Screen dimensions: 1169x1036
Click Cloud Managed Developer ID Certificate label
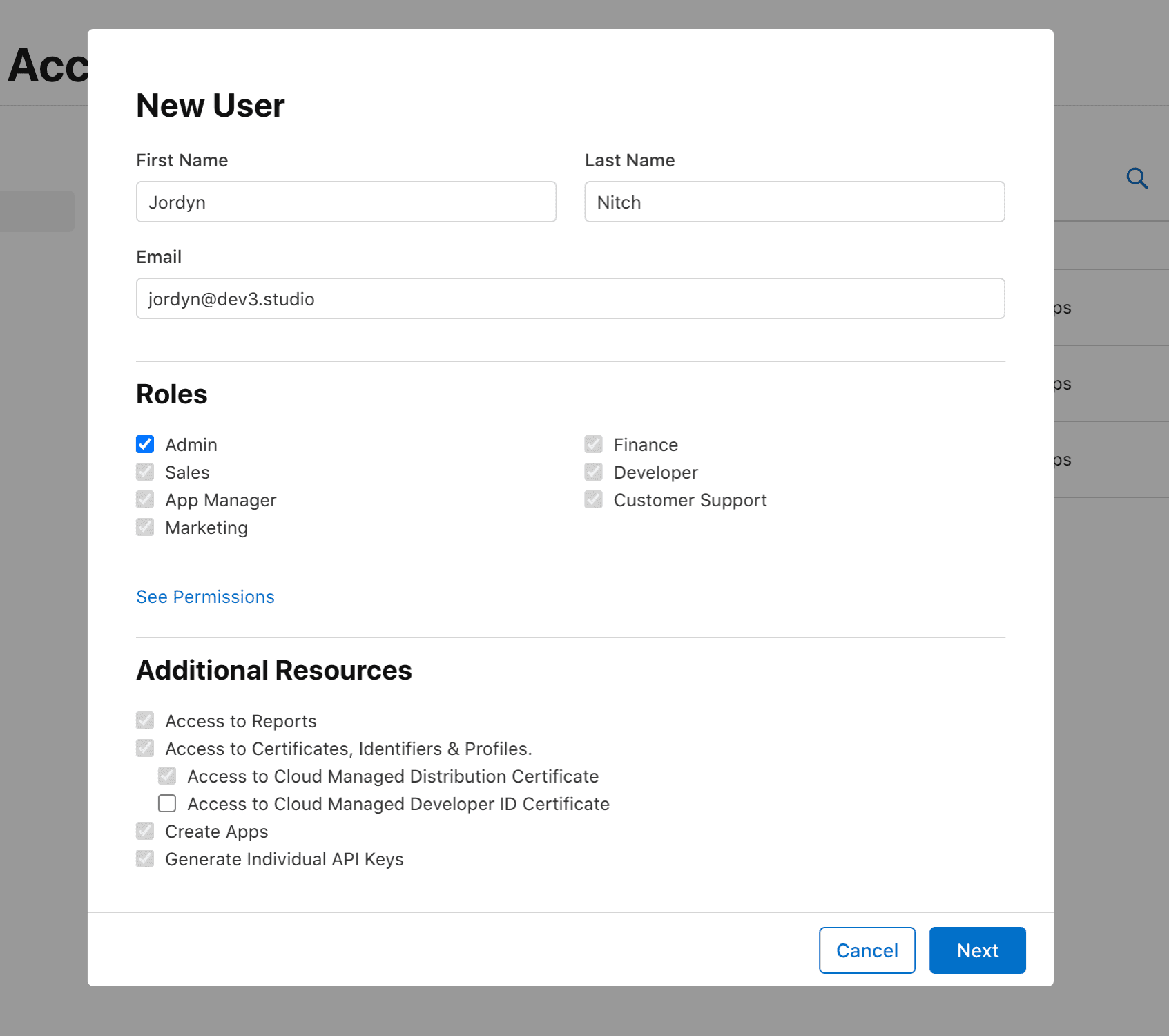click(x=398, y=804)
